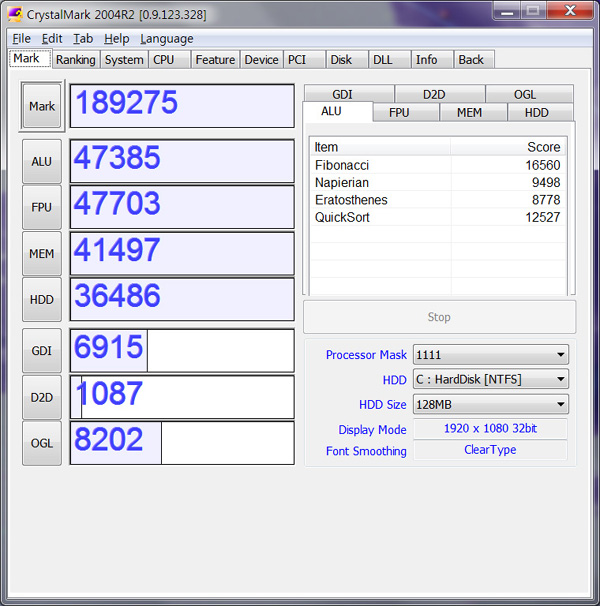Run the OGL benchmark button
Image resolution: width=600 pixels, height=606 pixels.
coord(42,443)
